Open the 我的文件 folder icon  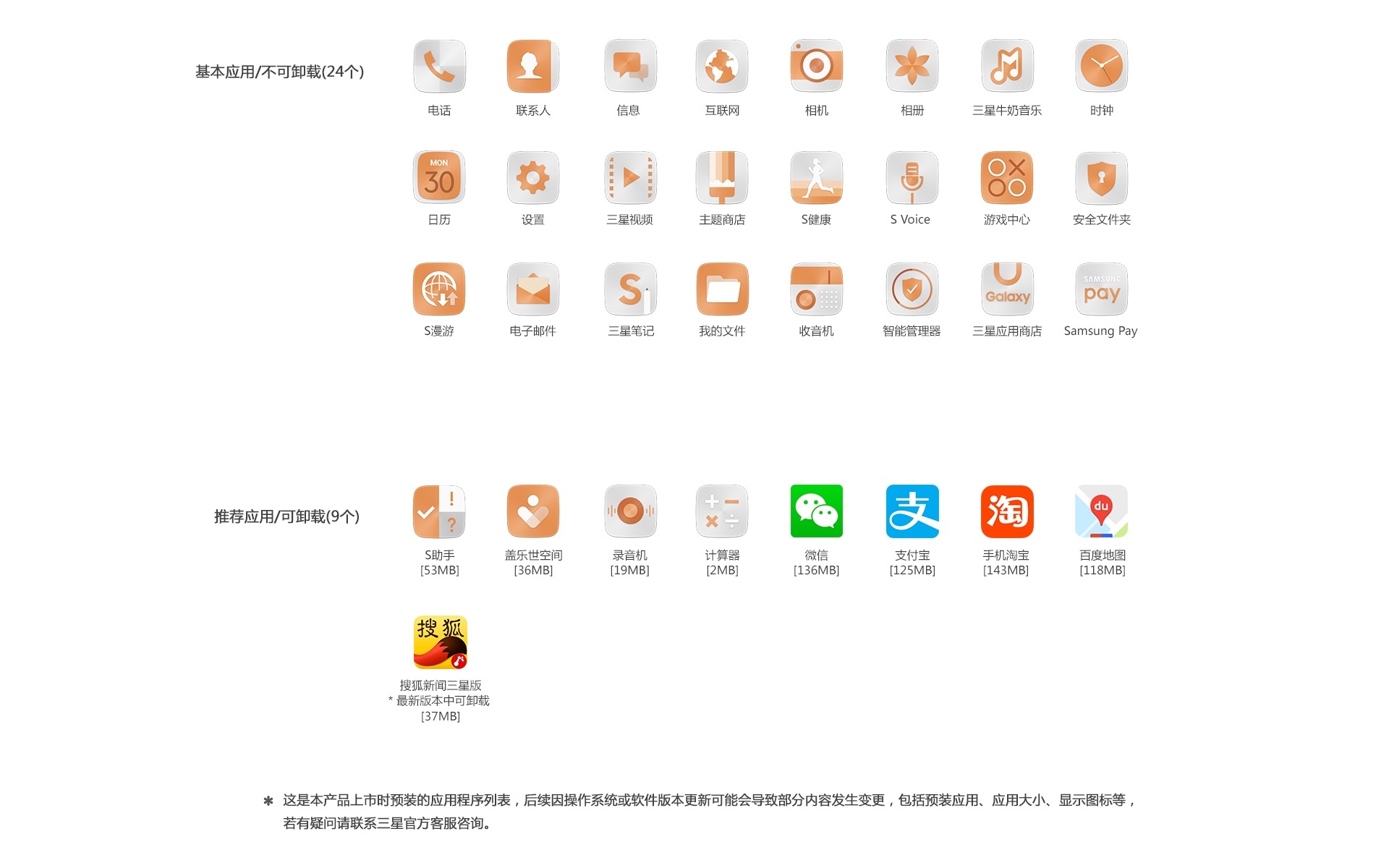pyautogui.click(x=722, y=289)
